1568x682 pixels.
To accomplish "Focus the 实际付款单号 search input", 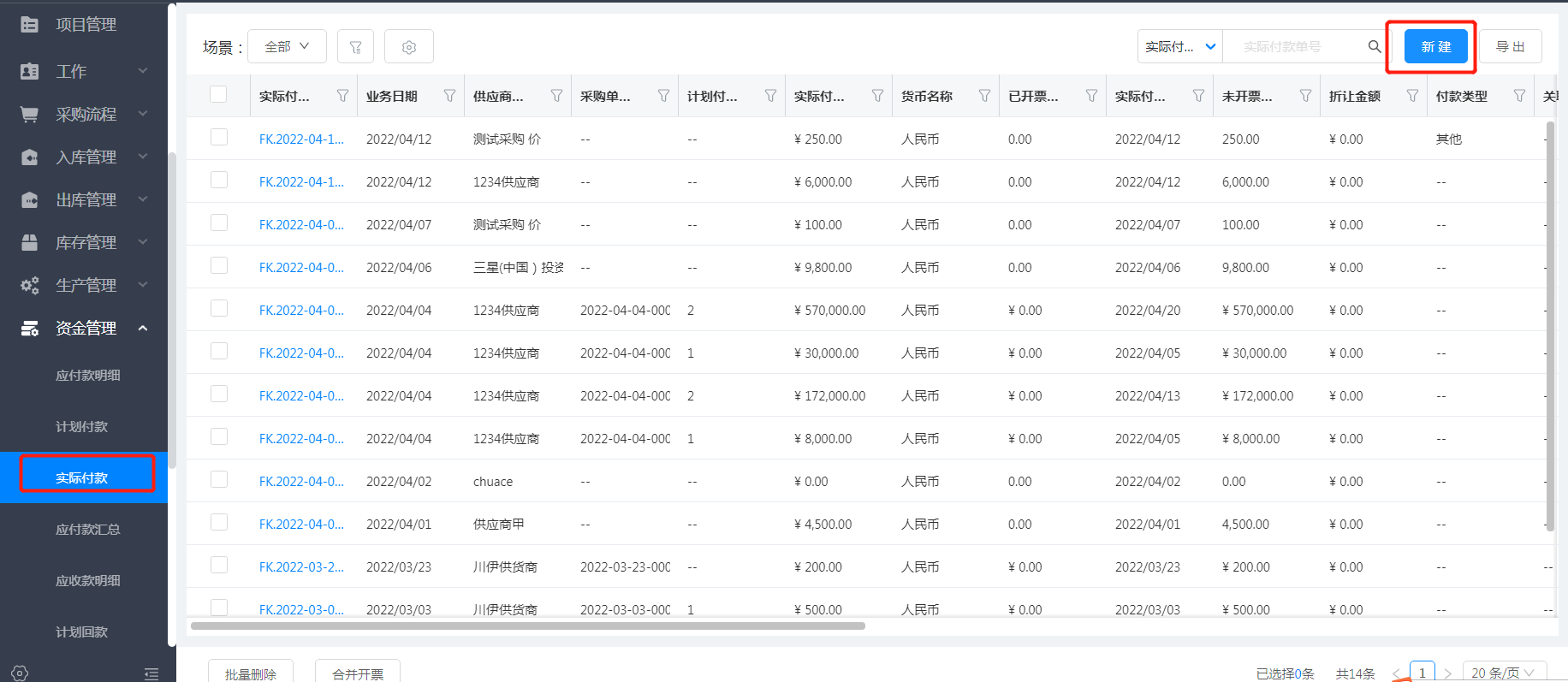I will (x=1296, y=46).
